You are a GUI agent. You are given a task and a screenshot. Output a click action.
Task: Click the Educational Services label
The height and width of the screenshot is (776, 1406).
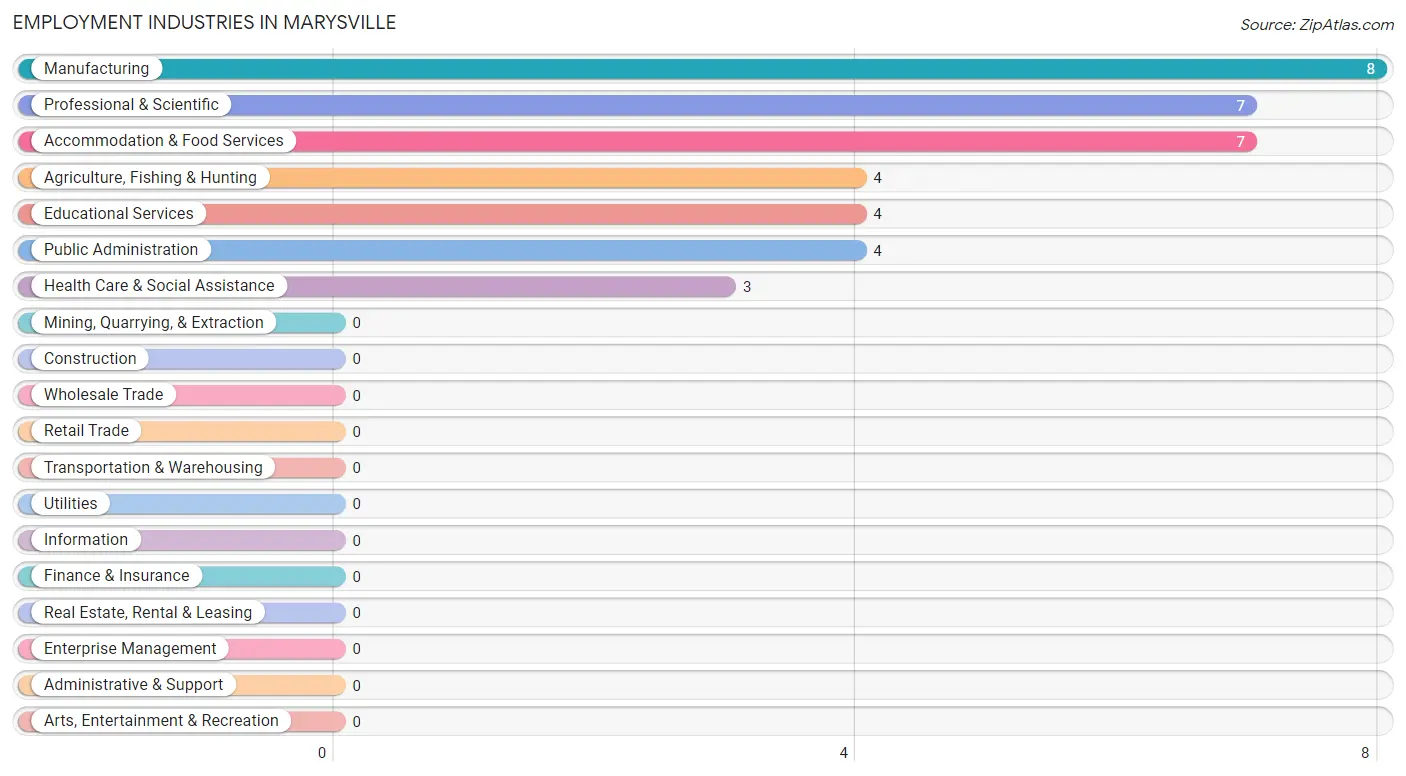[x=119, y=213]
